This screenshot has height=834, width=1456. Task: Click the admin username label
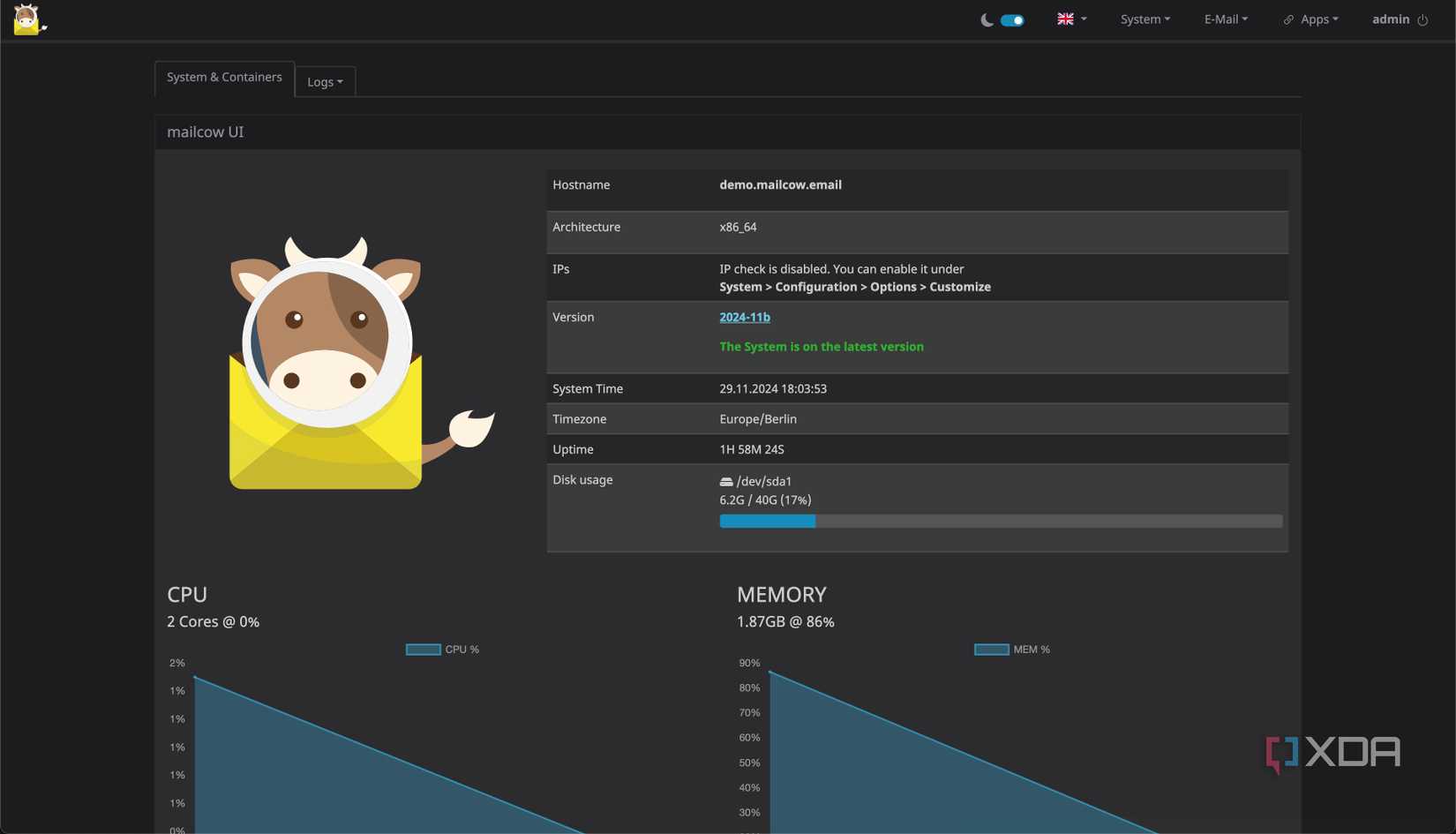[x=1391, y=19]
